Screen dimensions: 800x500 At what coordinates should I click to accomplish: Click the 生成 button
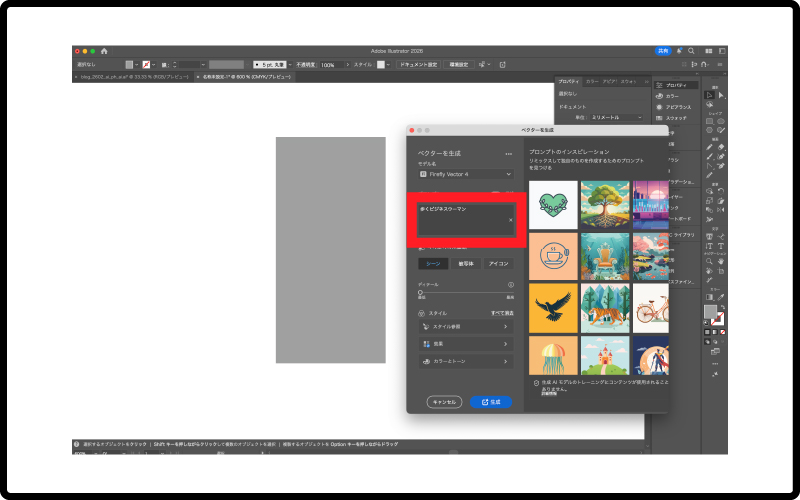490,402
